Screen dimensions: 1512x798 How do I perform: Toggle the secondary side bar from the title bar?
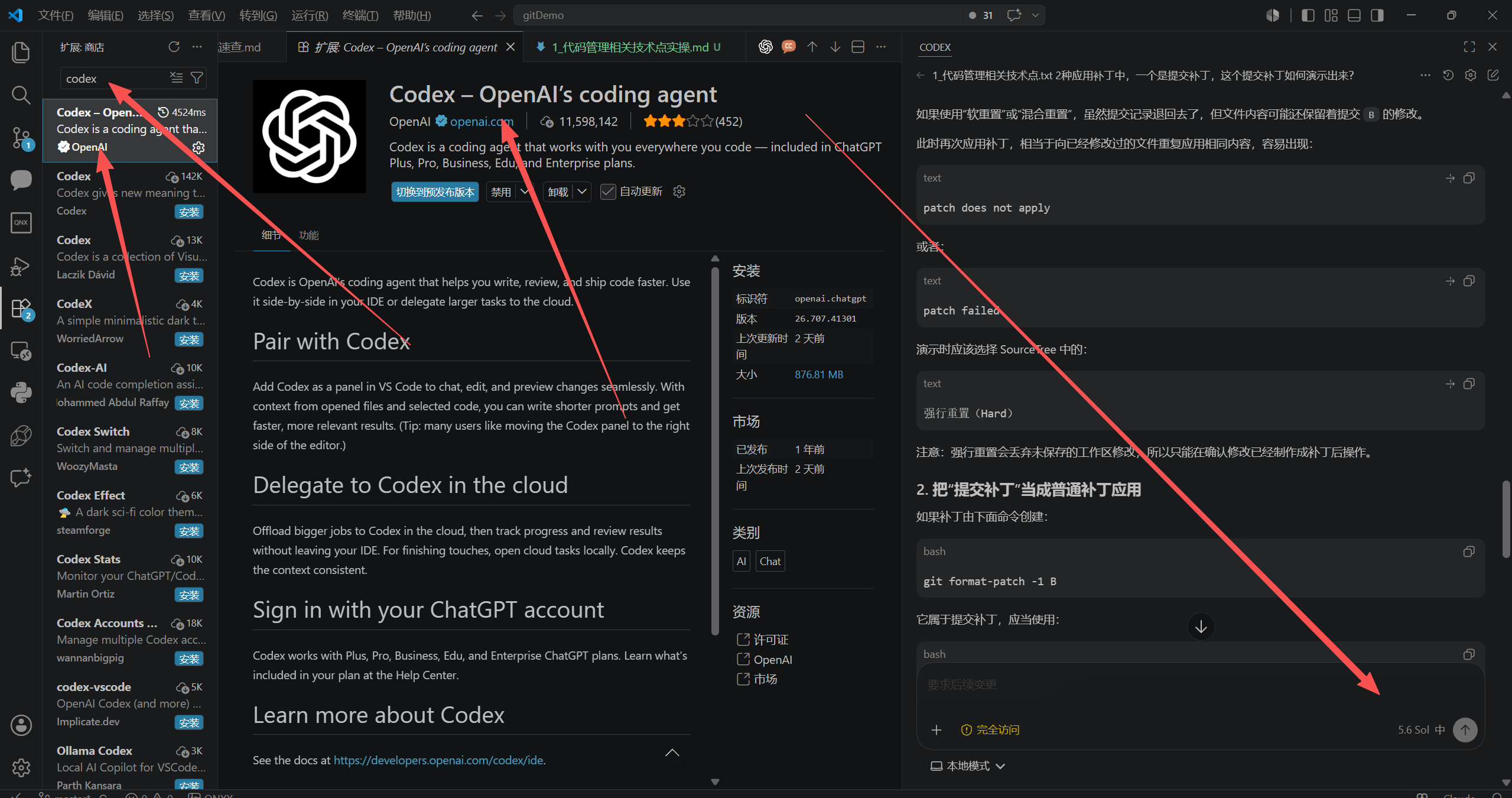[1377, 15]
